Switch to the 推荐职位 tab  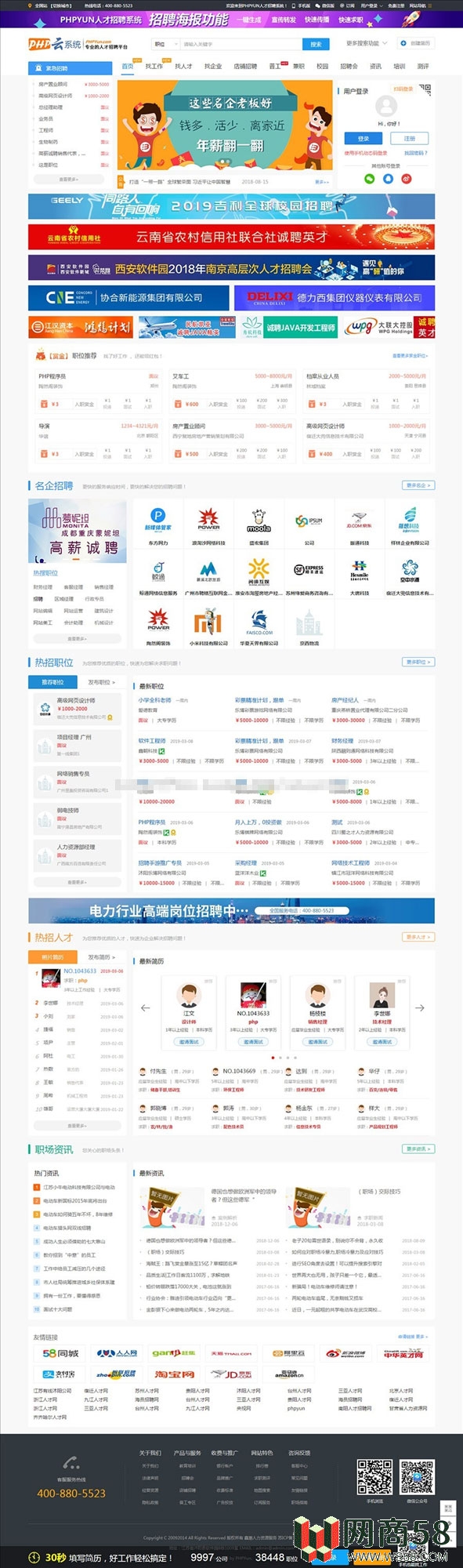(52, 682)
